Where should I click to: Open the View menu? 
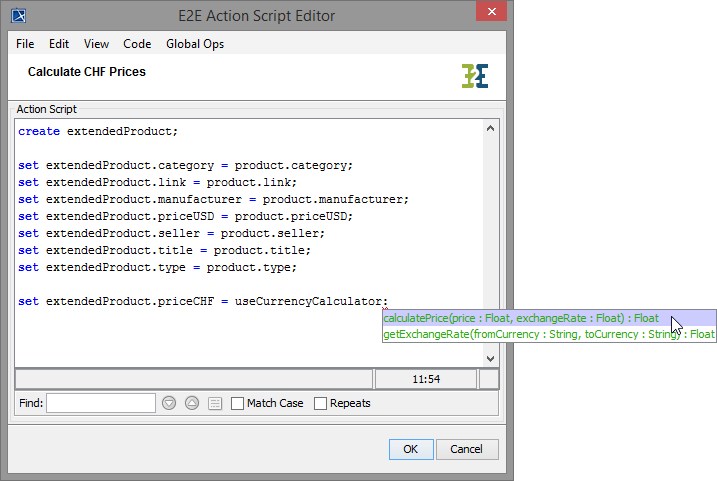[x=96, y=44]
